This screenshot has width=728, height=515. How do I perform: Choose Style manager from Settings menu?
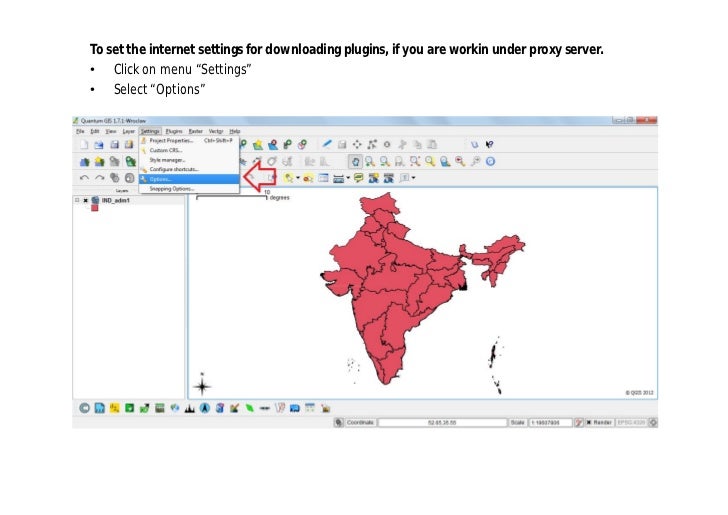pos(189,160)
